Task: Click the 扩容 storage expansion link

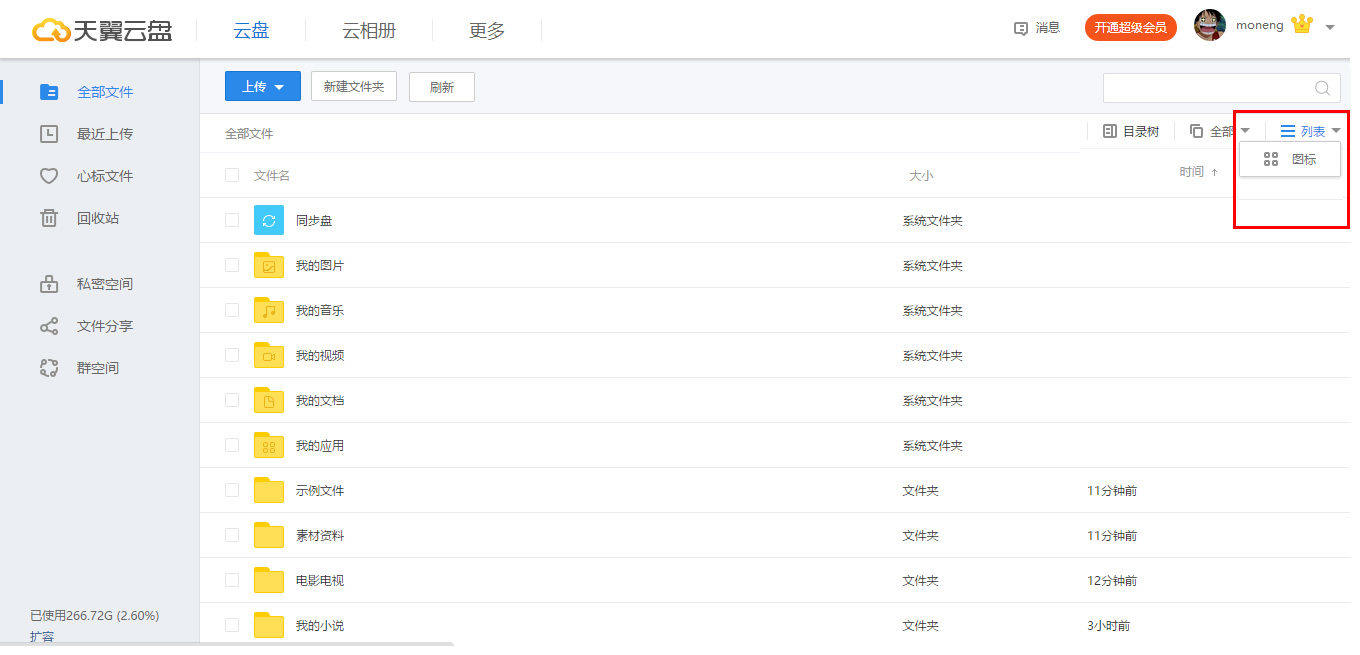Action: 43,636
